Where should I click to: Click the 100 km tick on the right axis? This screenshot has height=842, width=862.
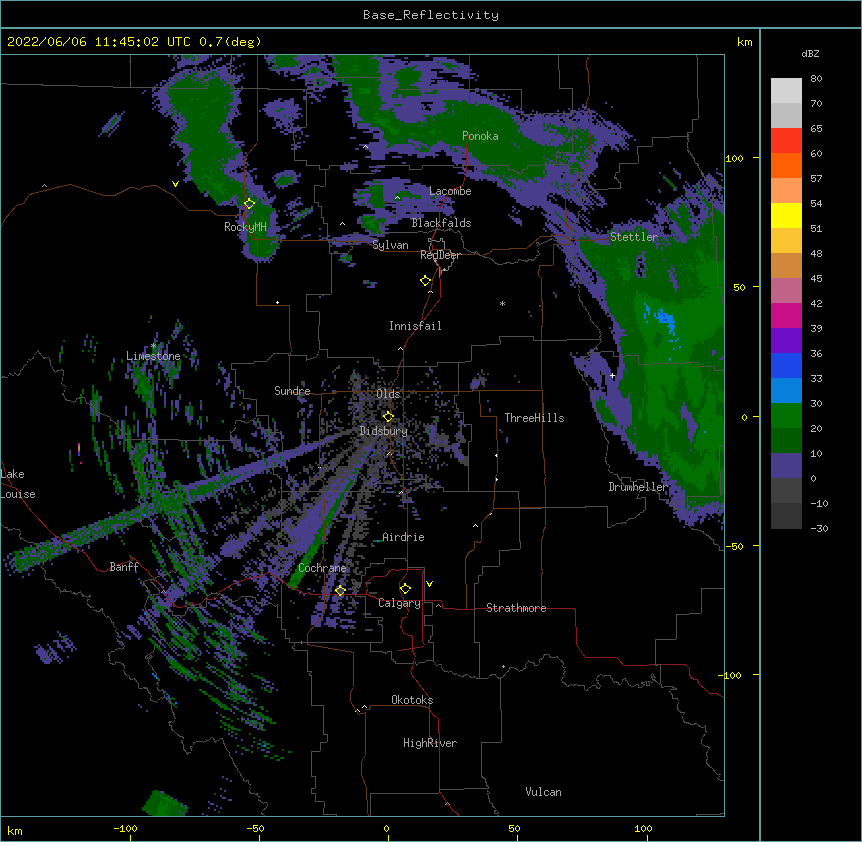point(734,158)
